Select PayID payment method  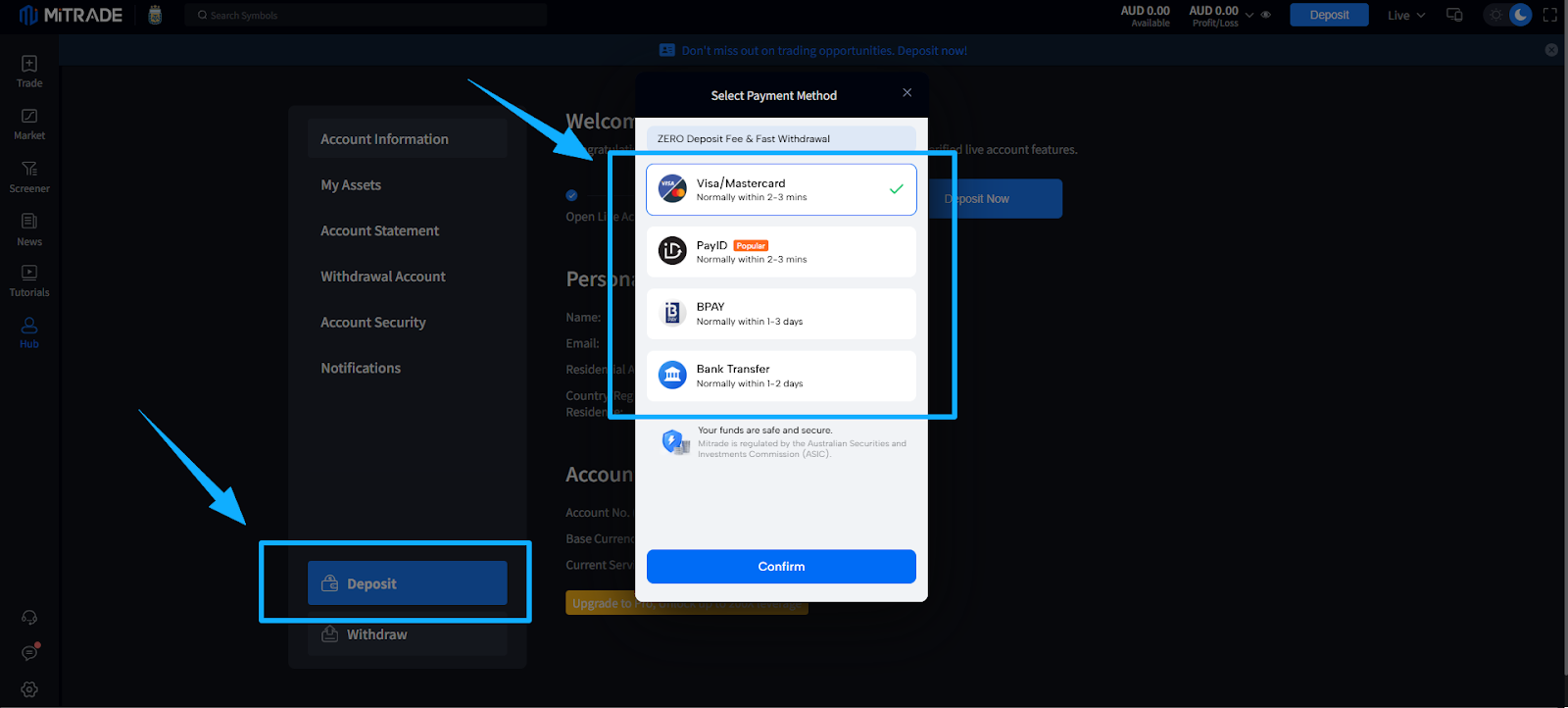click(781, 252)
